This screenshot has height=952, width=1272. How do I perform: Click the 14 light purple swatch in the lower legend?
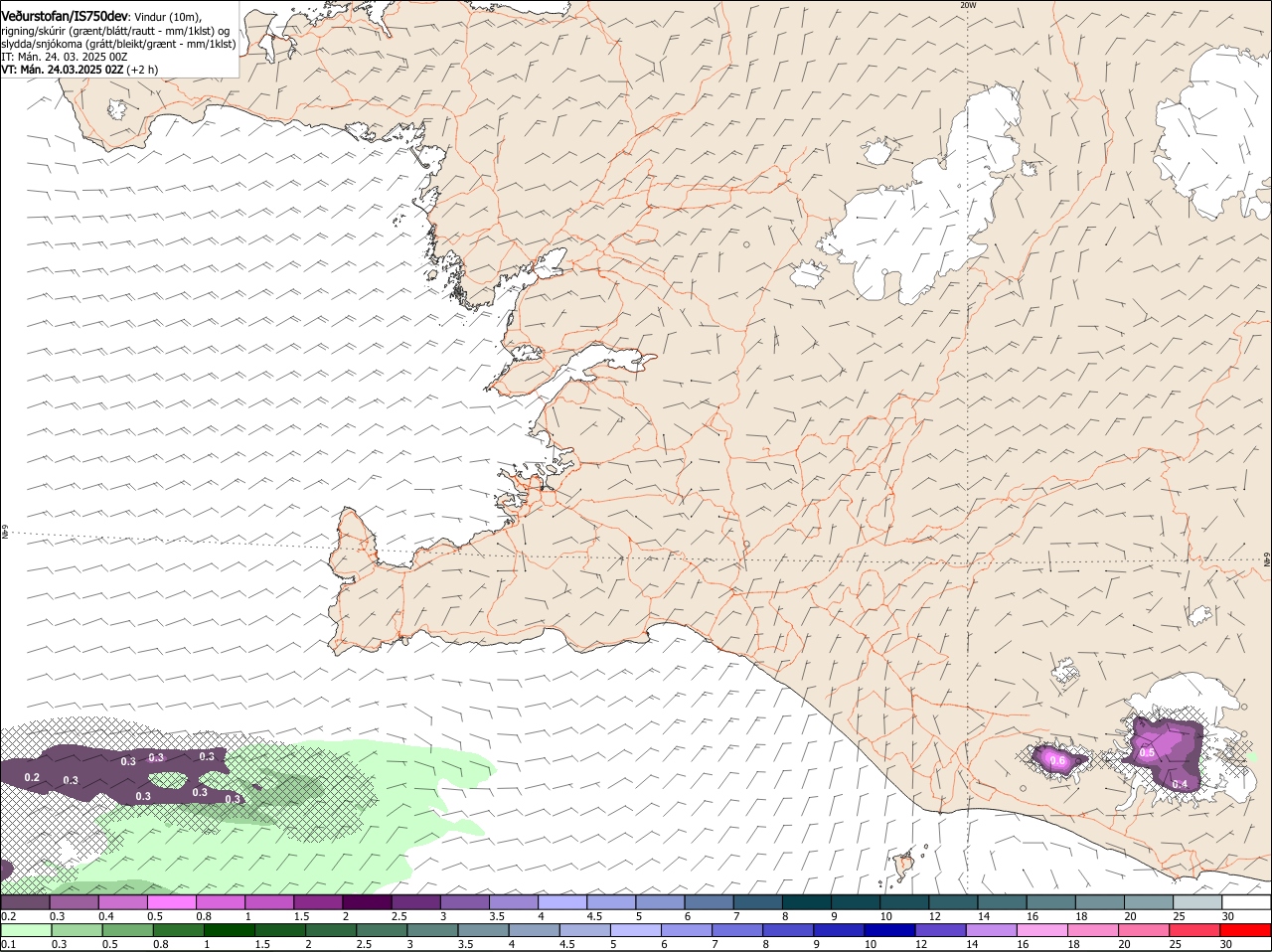point(992,930)
